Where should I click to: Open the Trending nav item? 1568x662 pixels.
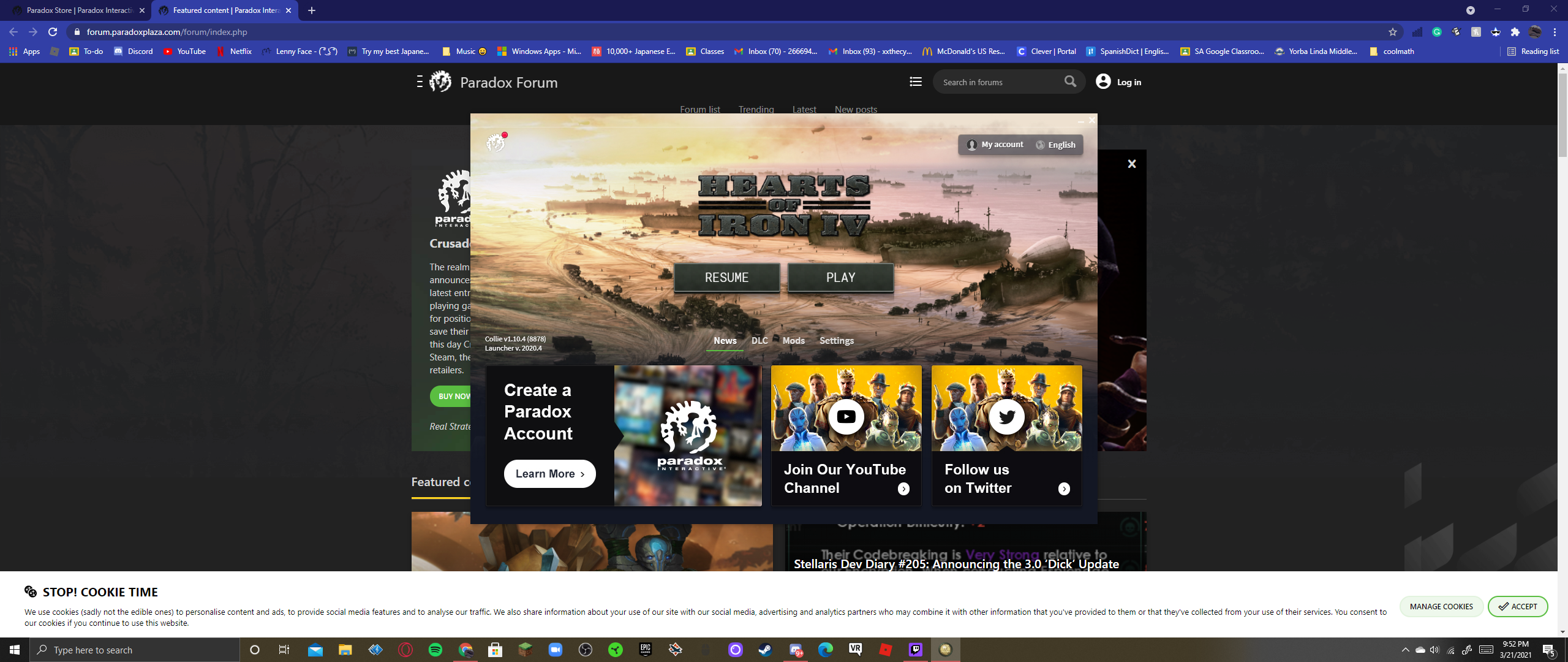756,109
